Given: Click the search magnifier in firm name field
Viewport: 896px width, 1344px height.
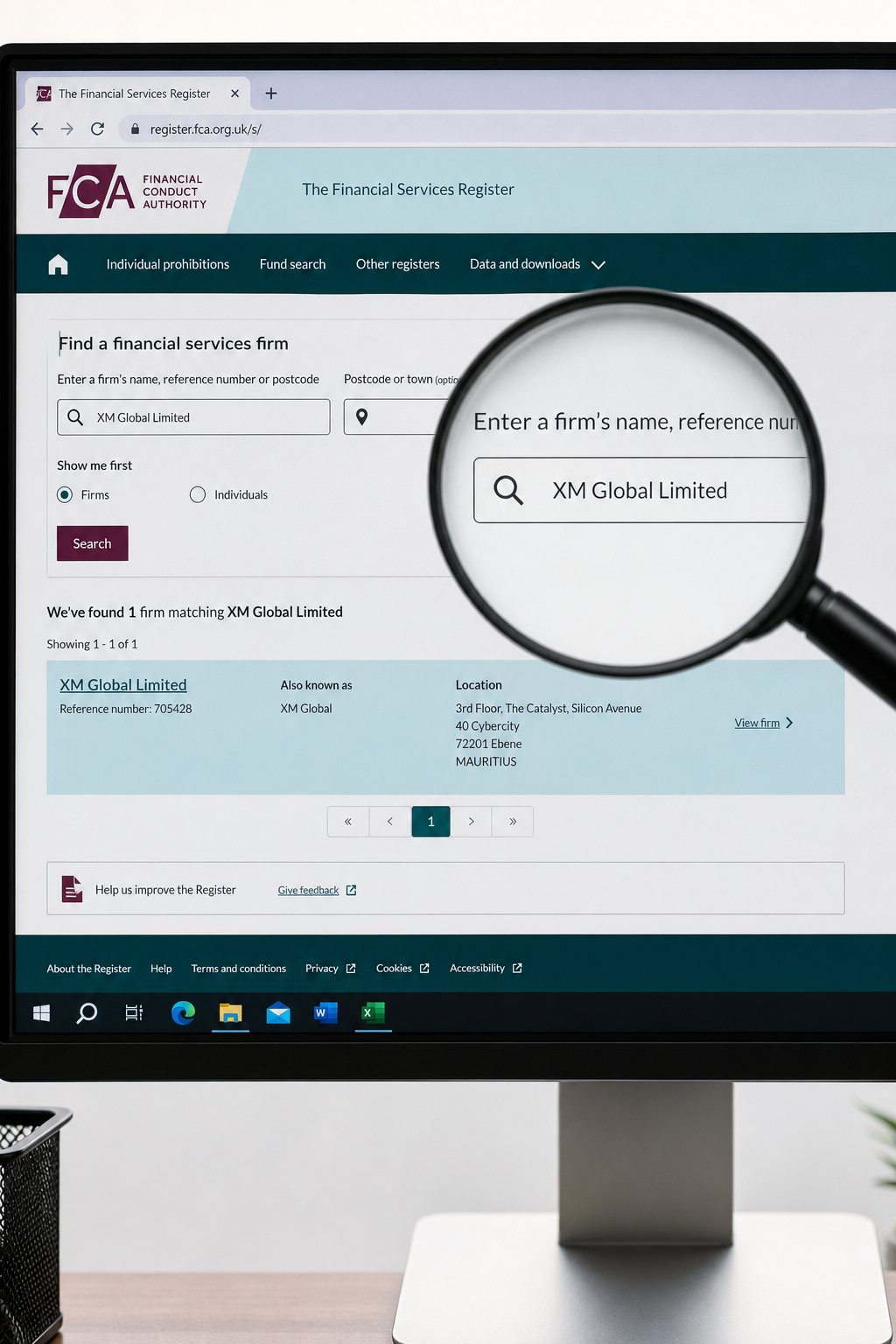Looking at the screenshot, I should [75, 417].
